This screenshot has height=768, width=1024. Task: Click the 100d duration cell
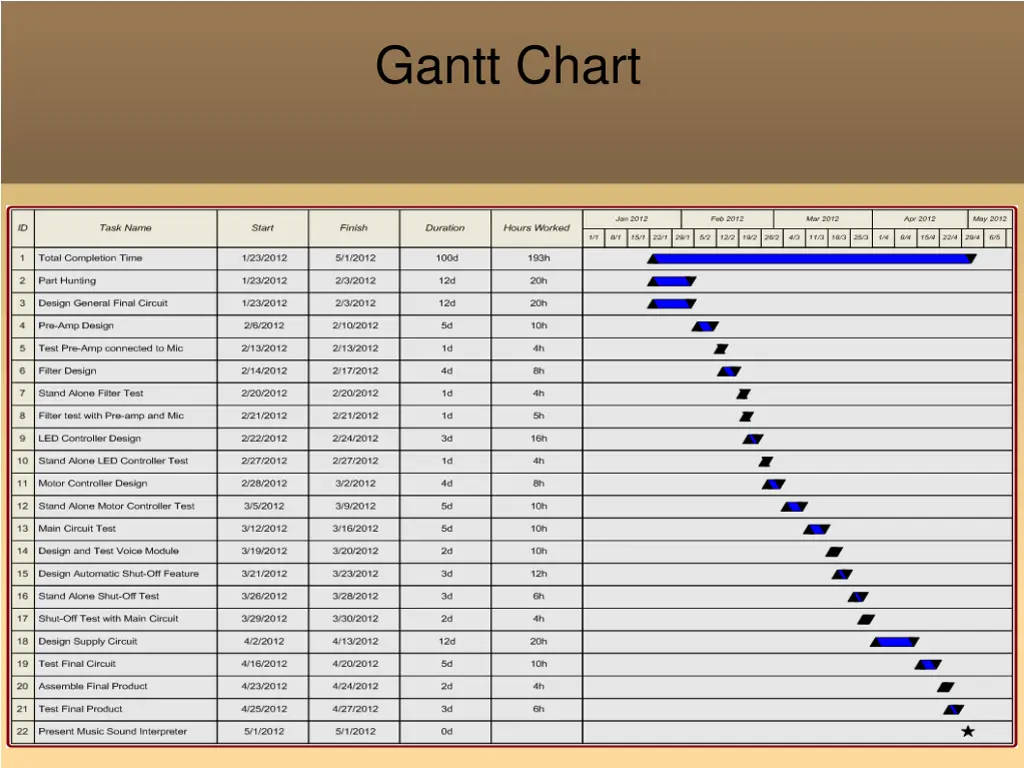point(446,258)
